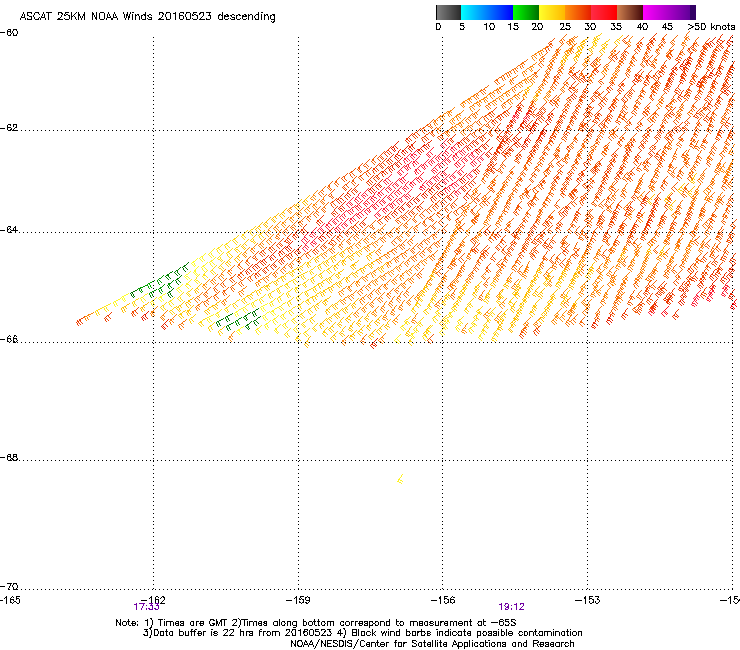Click the lower green wind barb cluster near -160
740x650 pixels.
(x=238, y=320)
